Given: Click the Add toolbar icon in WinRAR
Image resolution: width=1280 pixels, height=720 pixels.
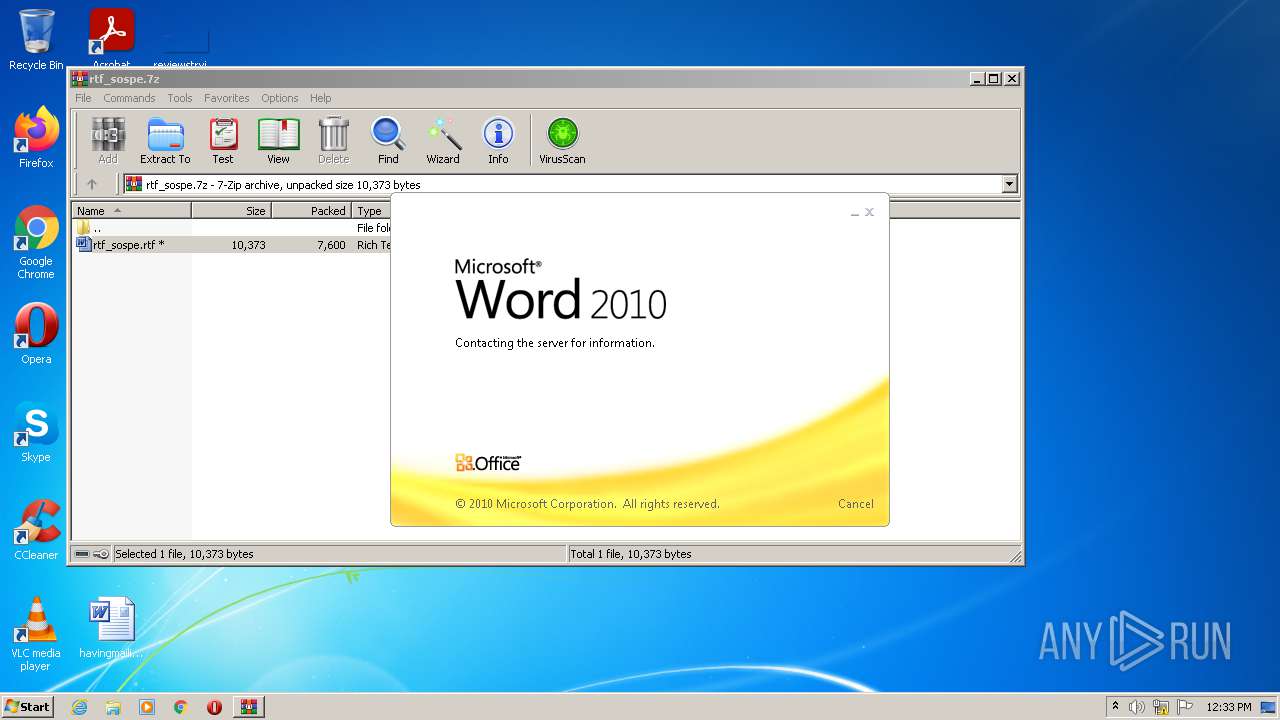Looking at the screenshot, I should point(108,141).
